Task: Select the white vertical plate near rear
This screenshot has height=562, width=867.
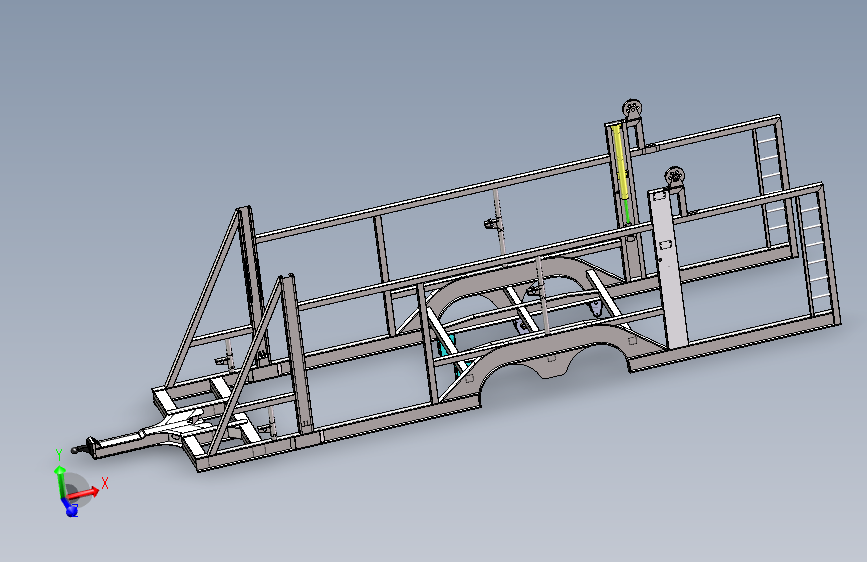Action: click(x=668, y=268)
